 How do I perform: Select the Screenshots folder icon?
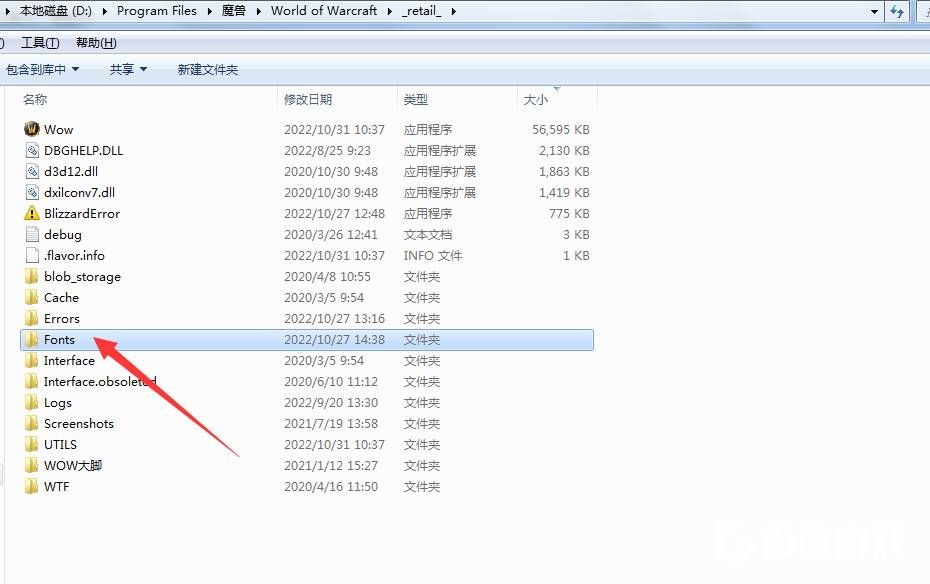coord(31,424)
